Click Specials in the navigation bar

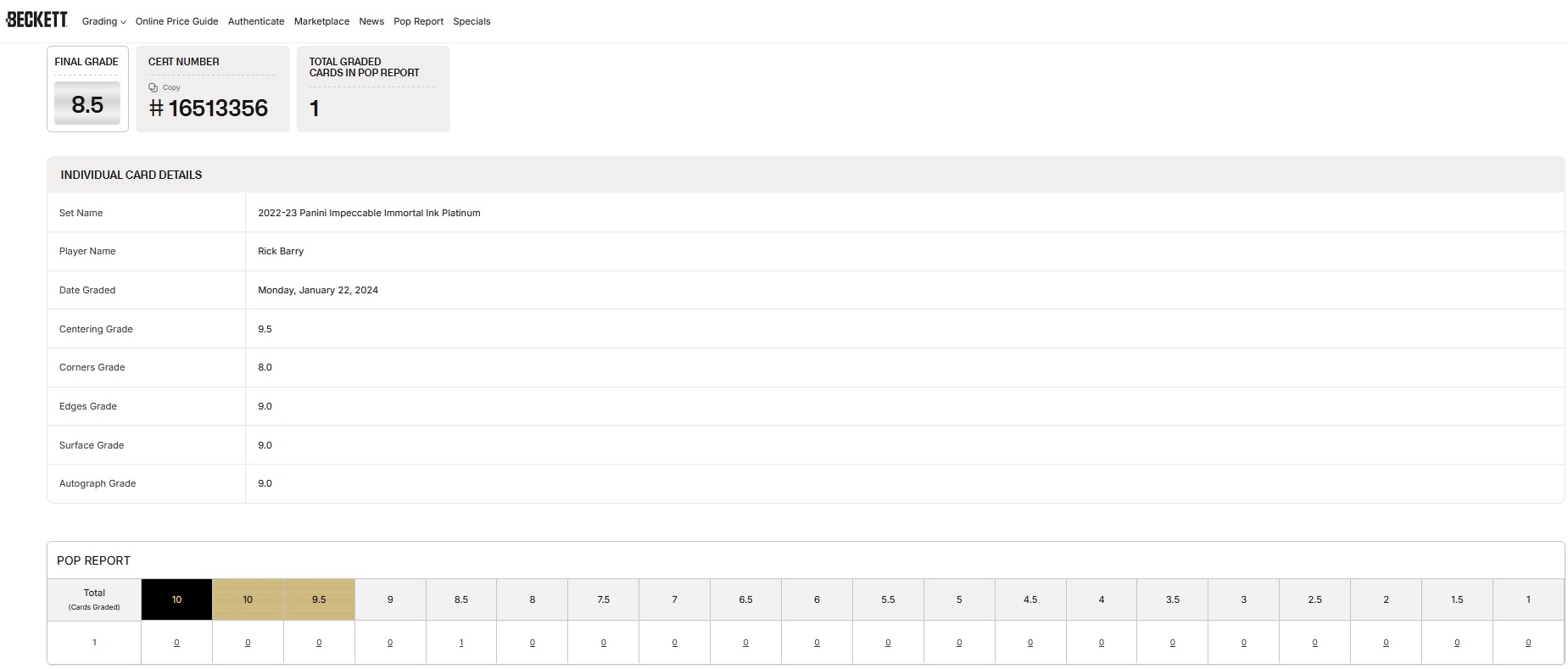coord(472,21)
